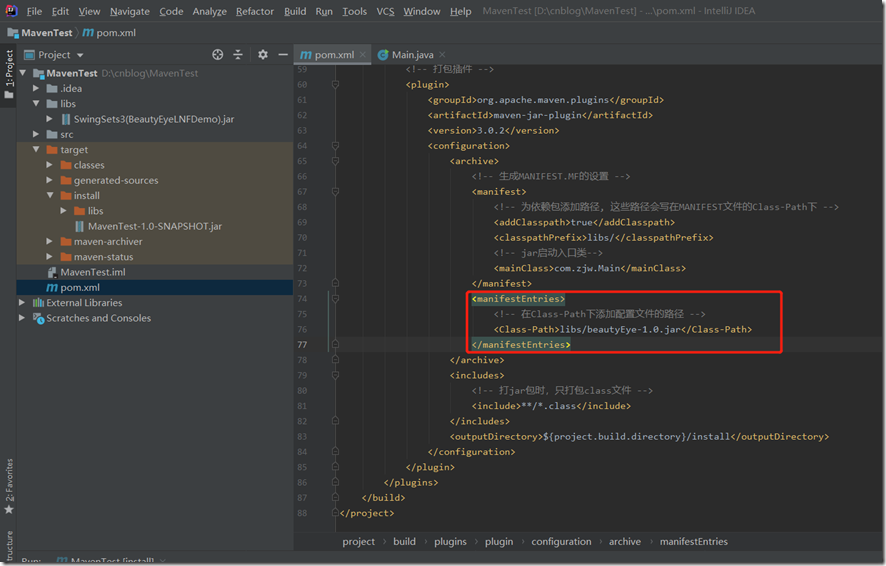886x566 pixels.
Task: Expand the src folder
Action: coord(36,134)
